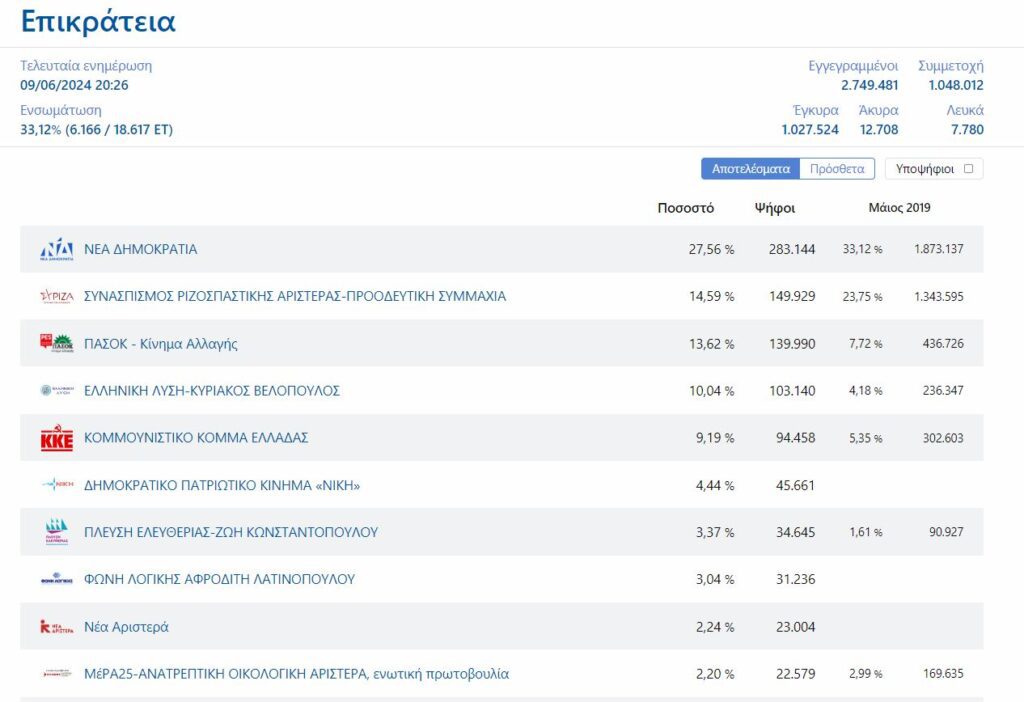
Task: Open the ΠΛΕΥΣΗ ΕΛΕΥΘΕΡΙΑΣ-ΖΩΗ ΚΩΝΣΤΑΝΤΟΠΟΥΛΟΥ link
Action: point(231,532)
